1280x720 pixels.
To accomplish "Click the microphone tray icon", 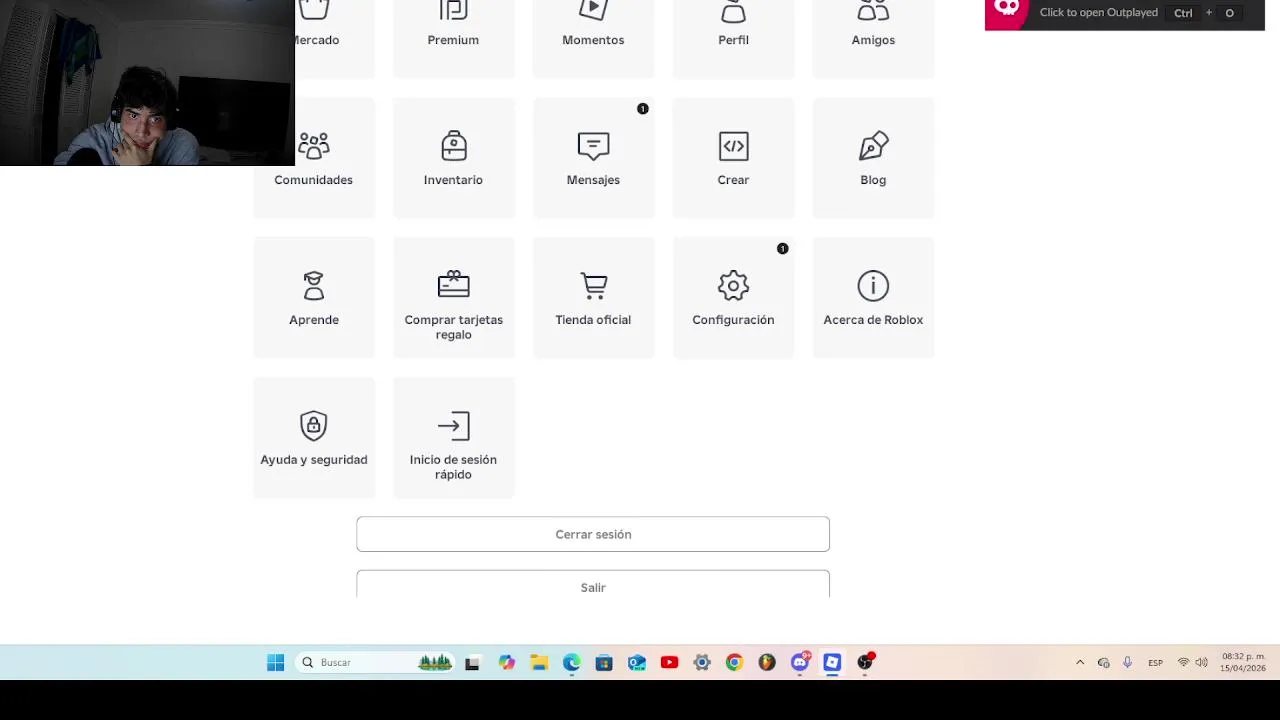I will [1127, 662].
